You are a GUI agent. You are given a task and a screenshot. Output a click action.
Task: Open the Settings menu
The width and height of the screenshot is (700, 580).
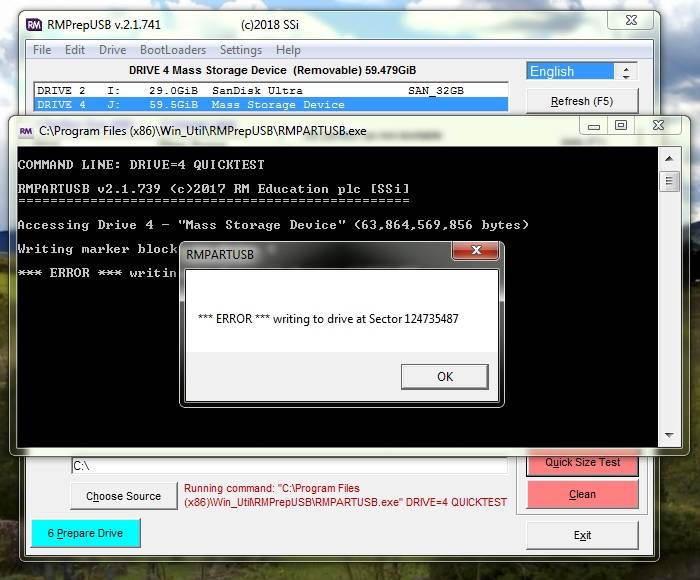tap(240, 50)
